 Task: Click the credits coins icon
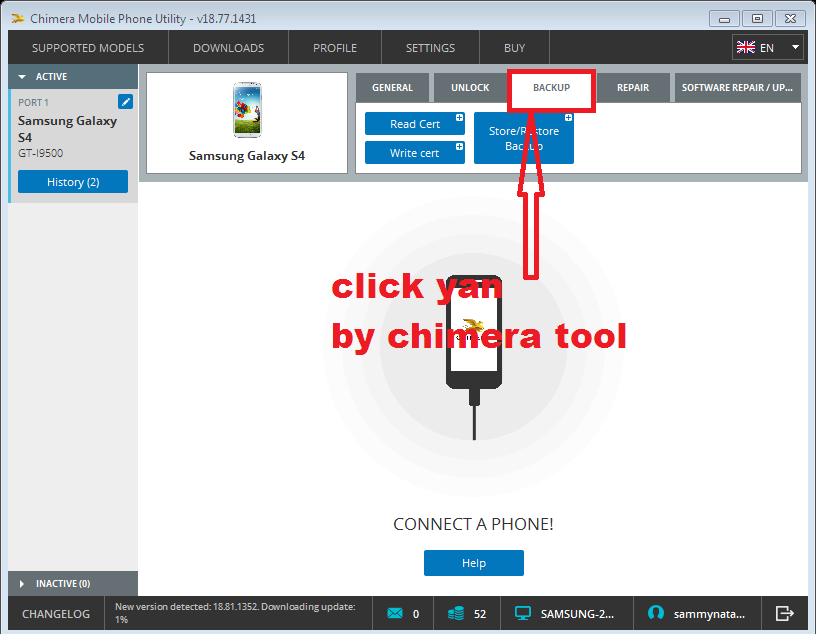coord(456,613)
